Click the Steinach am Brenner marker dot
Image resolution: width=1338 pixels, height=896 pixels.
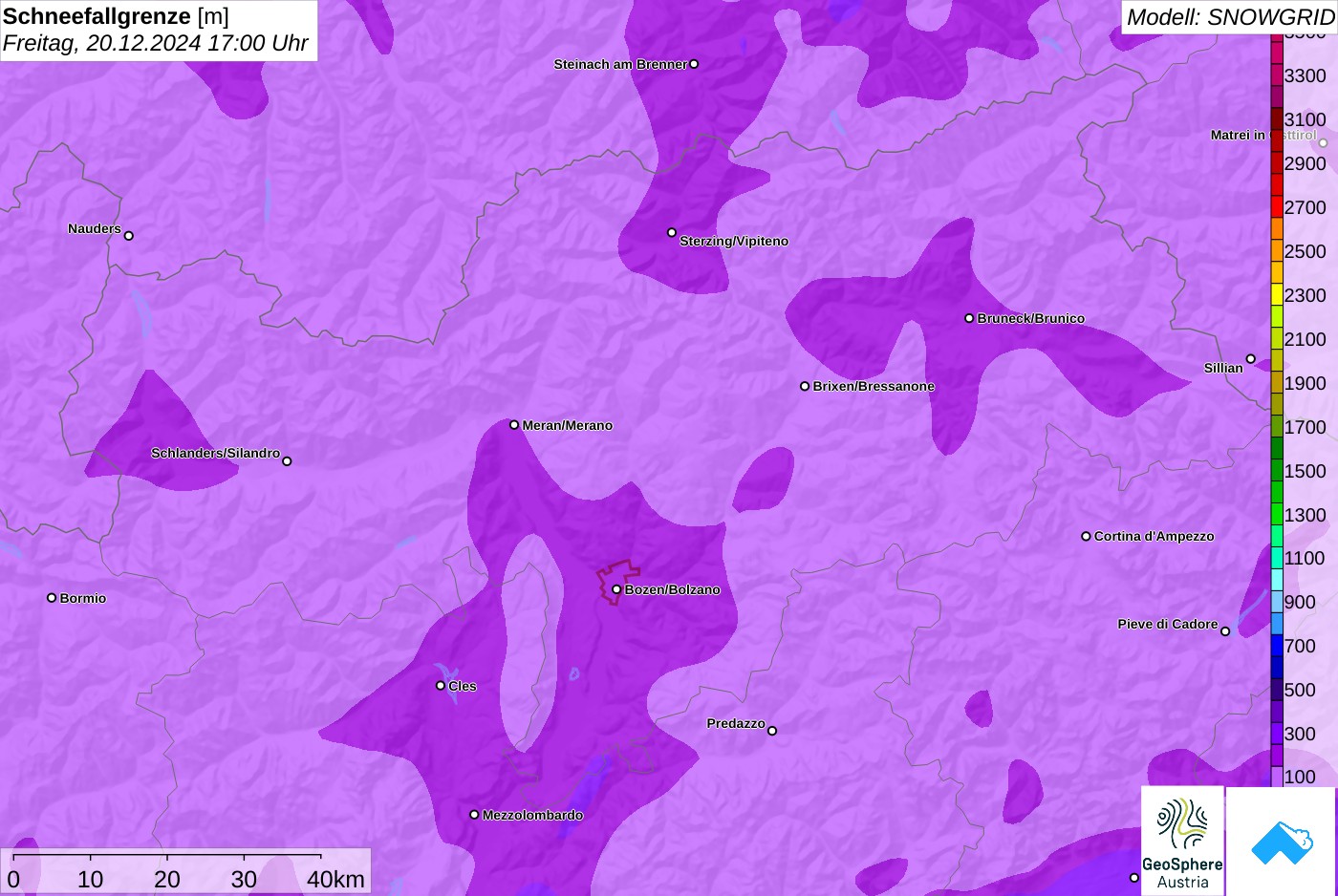pyautogui.click(x=694, y=64)
